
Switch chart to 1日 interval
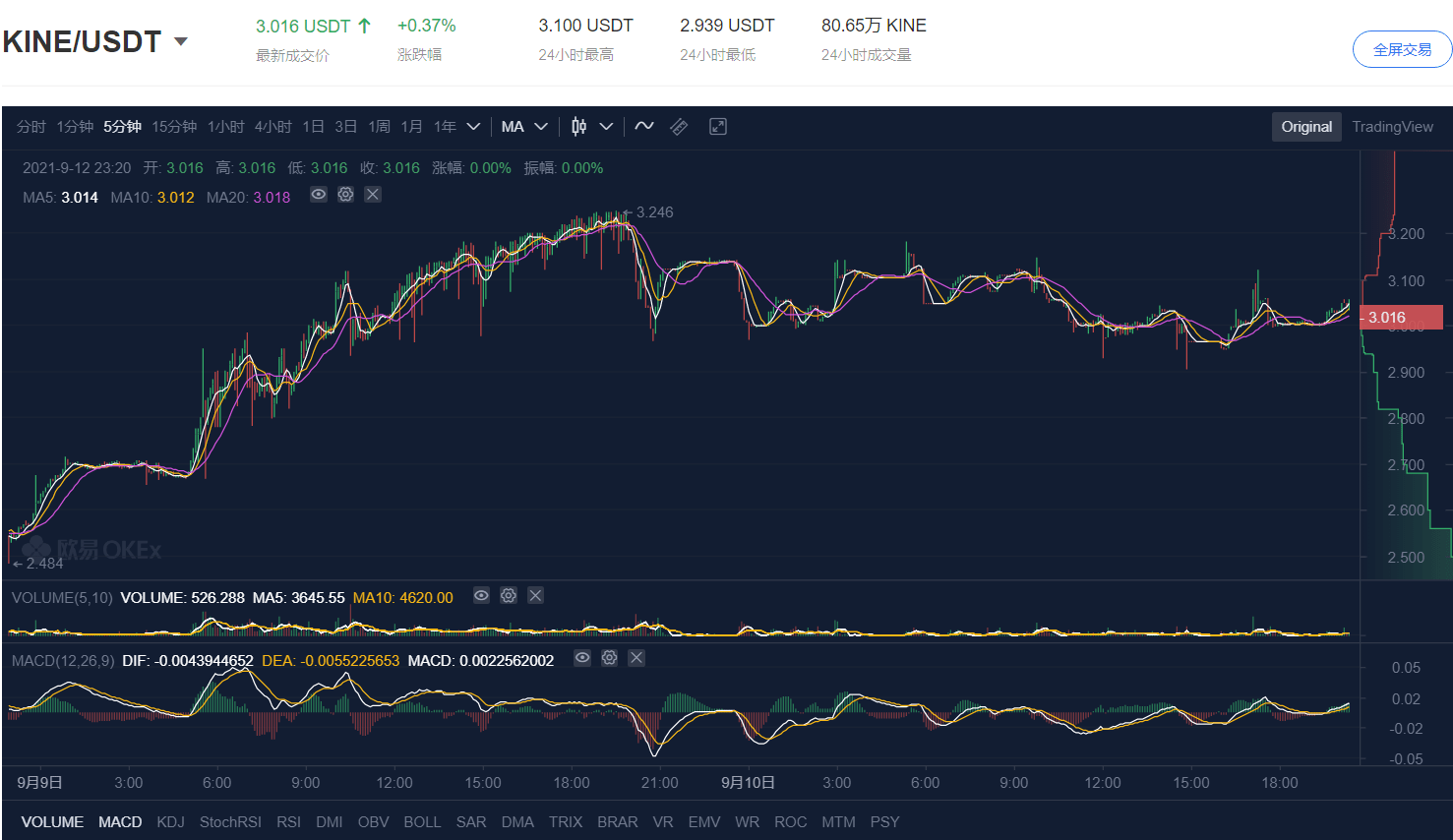(x=313, y=127)
